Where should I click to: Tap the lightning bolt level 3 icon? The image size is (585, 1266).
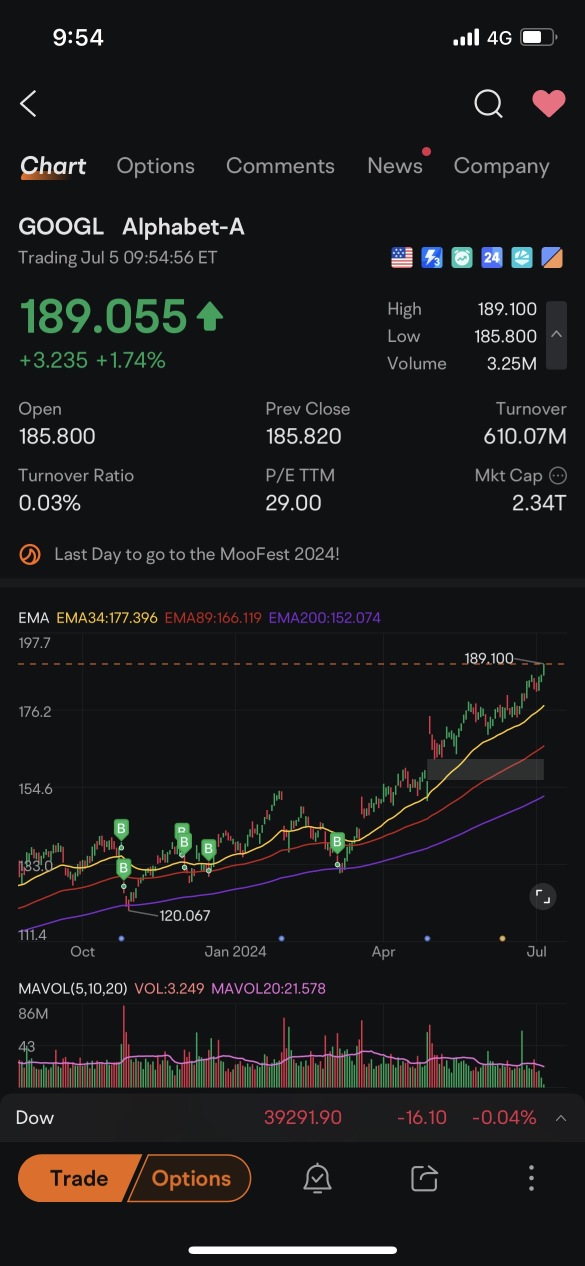[x=432, y=258]
